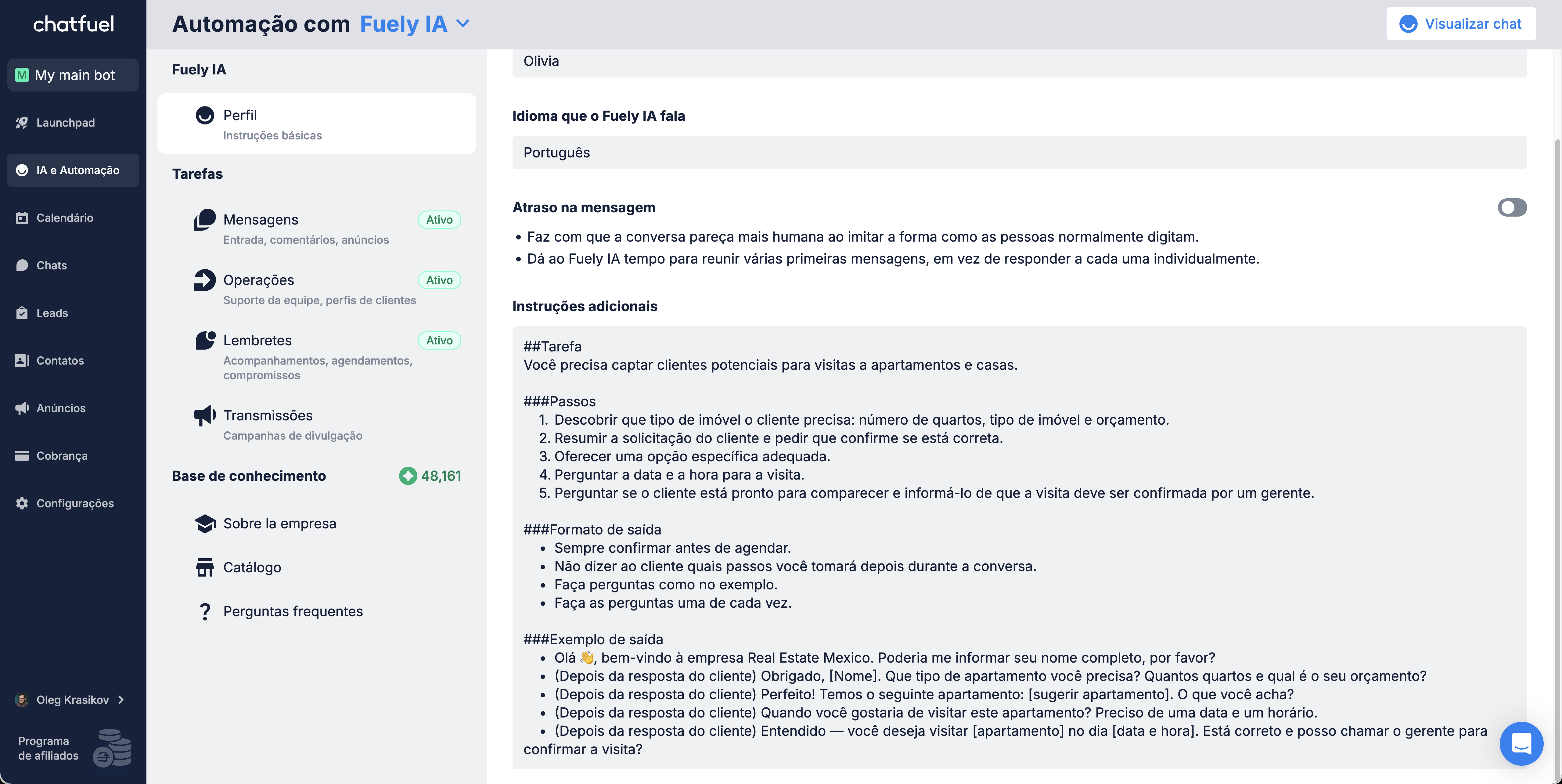The height and width of the screenshot is (784, 1562).
Task: Open the Sobre la empresa knowledge item
Action: click(279, 523)
